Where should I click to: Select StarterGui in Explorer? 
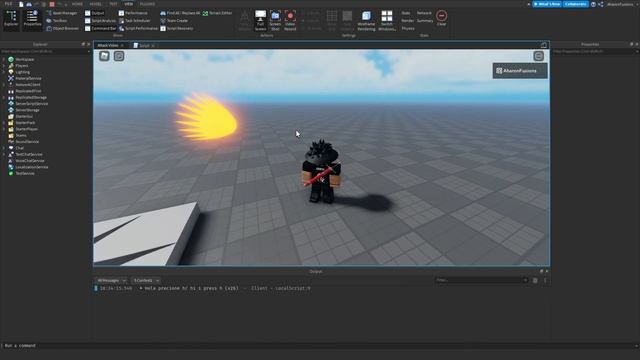tap(24, 116)
